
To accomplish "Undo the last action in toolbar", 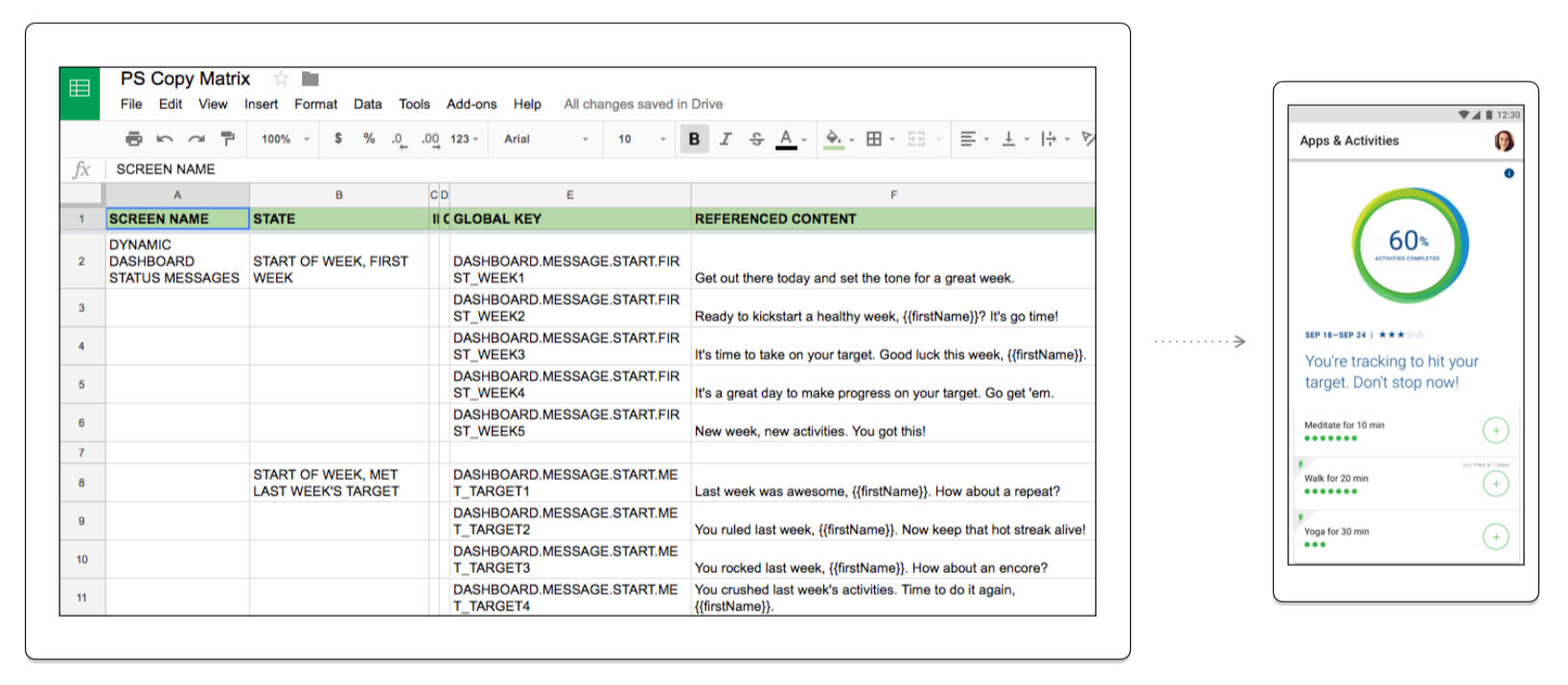I will (x=165, y=139).
